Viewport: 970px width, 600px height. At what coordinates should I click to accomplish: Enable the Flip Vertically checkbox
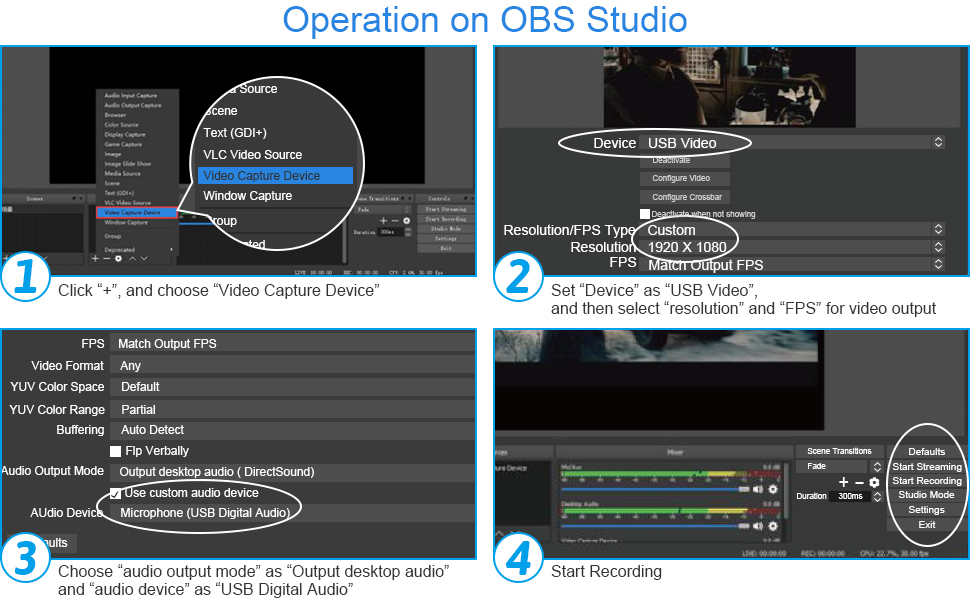[x=116, y=450]
